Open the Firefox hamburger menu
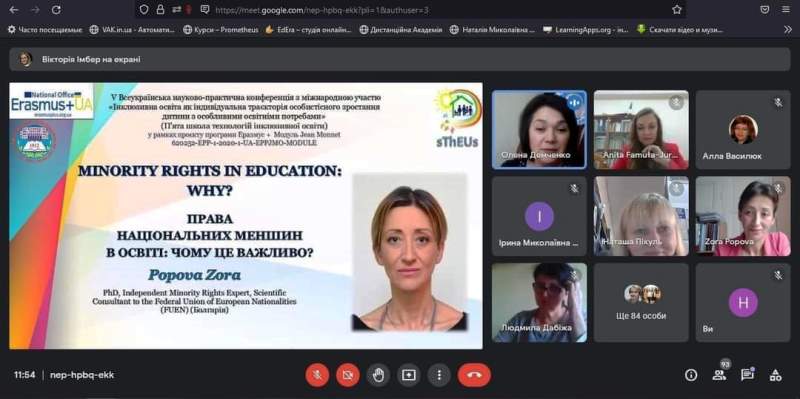Image resolution: width=800 pixels, height=399 pixels. (x=786, y=10)
